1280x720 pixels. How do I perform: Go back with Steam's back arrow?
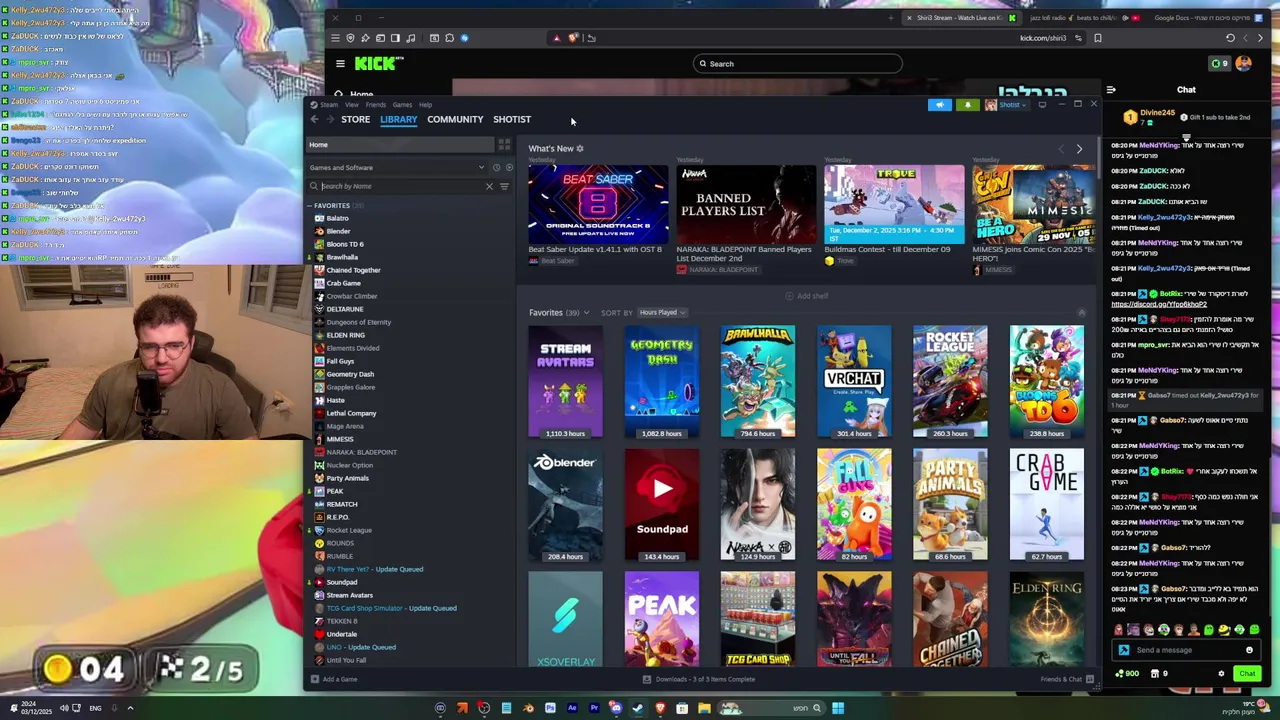coord(314,119)
